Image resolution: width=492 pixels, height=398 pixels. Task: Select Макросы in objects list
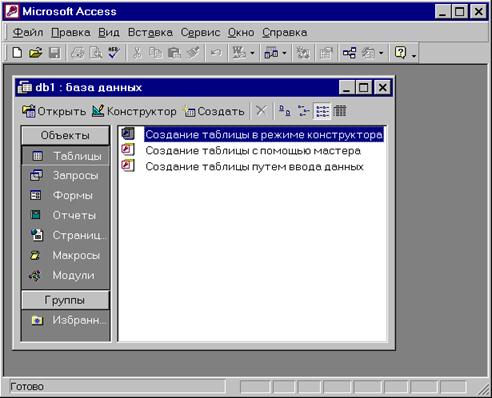coord(65,255)
